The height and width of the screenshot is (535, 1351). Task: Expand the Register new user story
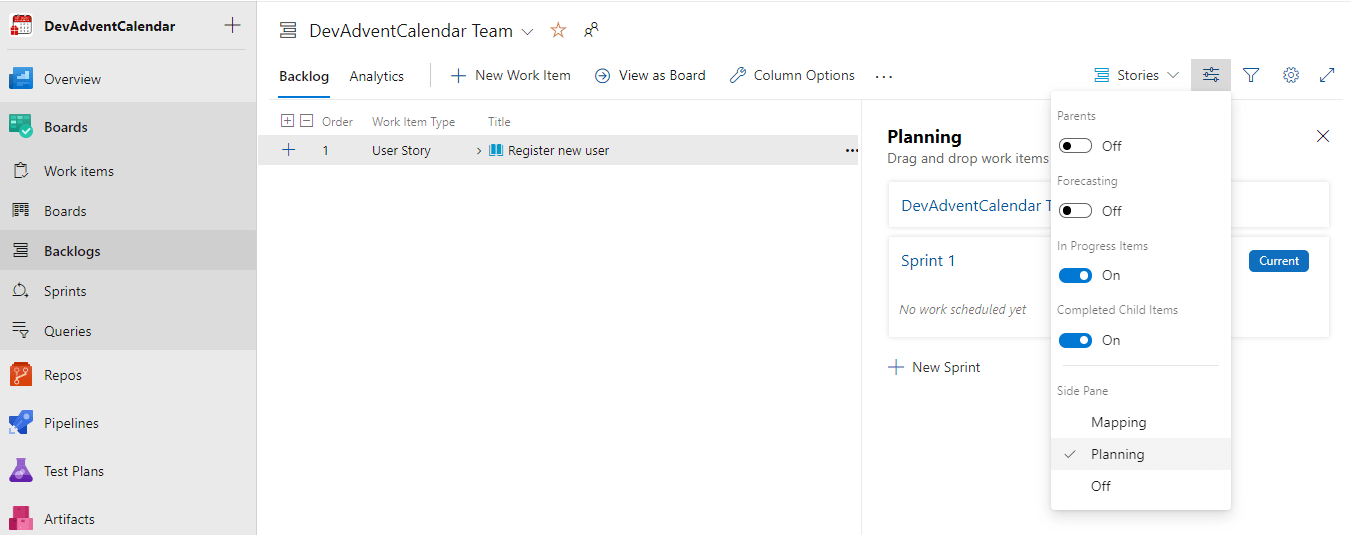click(479, 151)
